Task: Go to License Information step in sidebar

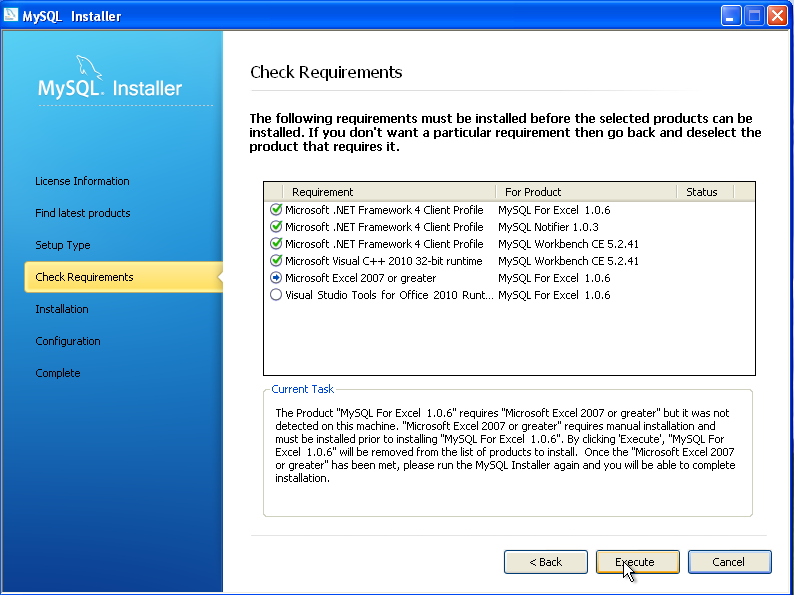Action: [x=82, y=181]
